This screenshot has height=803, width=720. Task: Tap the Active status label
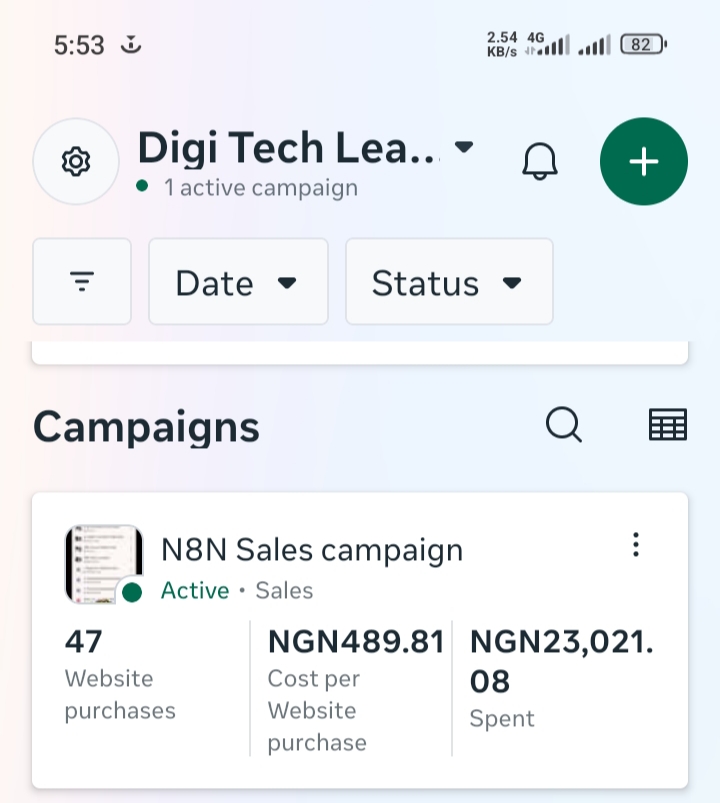195,590
